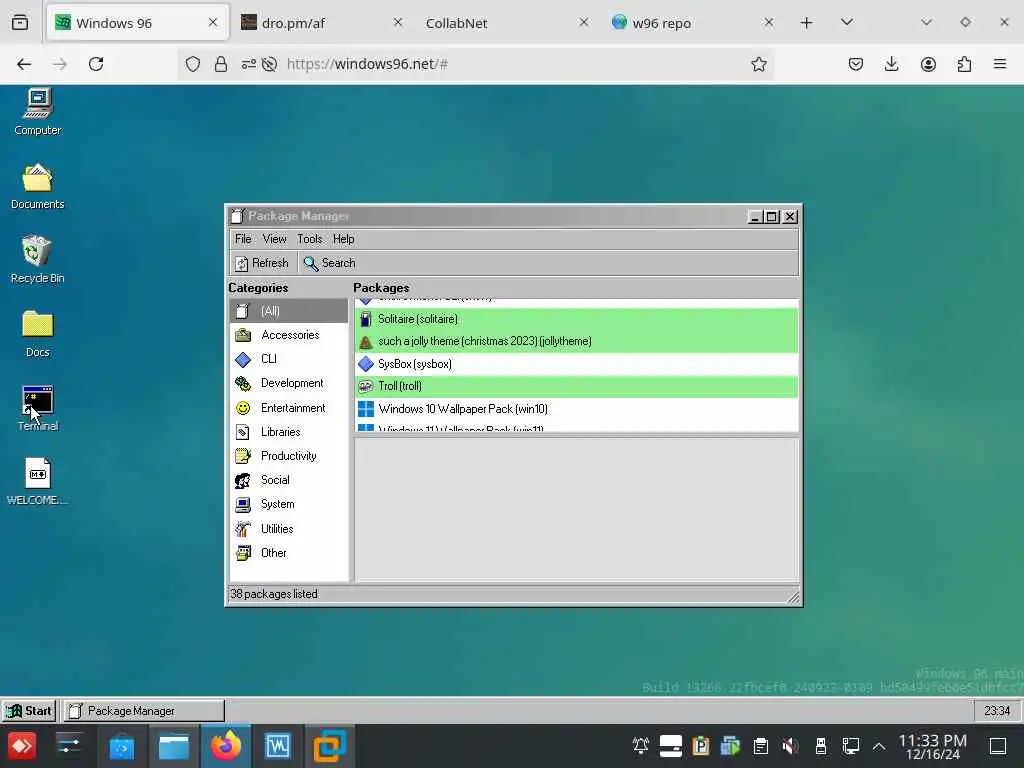The image size is (1024, 768).
Task: Open tracking protection shield icon
Action: tap(193, 64)
